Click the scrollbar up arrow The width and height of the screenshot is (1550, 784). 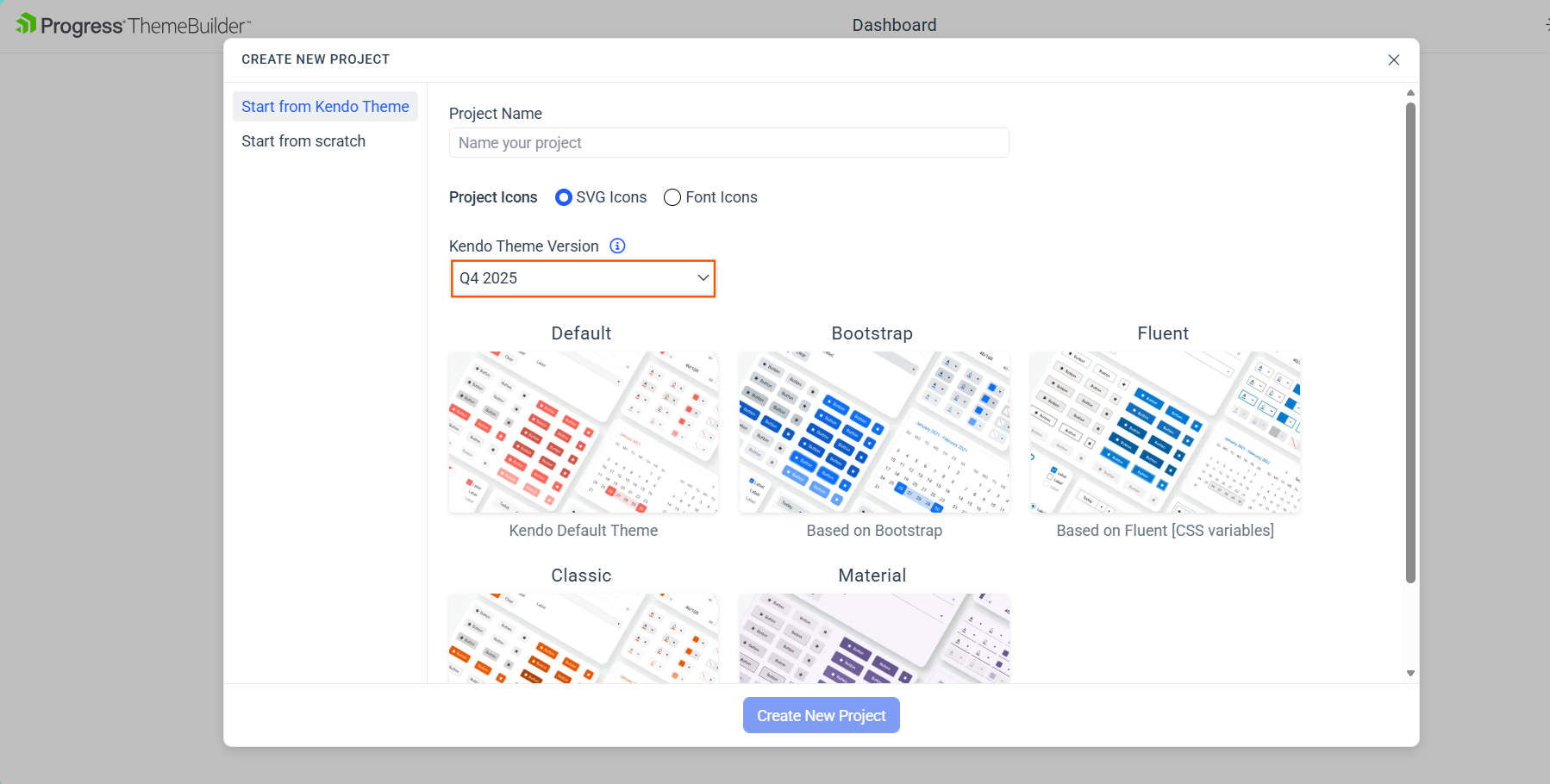point(1410,92)
